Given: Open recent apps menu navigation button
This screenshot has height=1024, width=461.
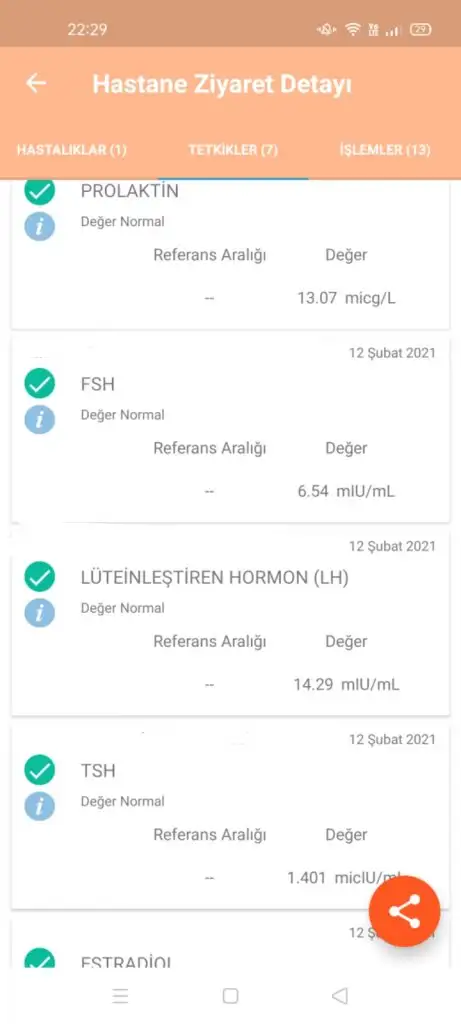Looking at the screenshot, I should 121,996.
